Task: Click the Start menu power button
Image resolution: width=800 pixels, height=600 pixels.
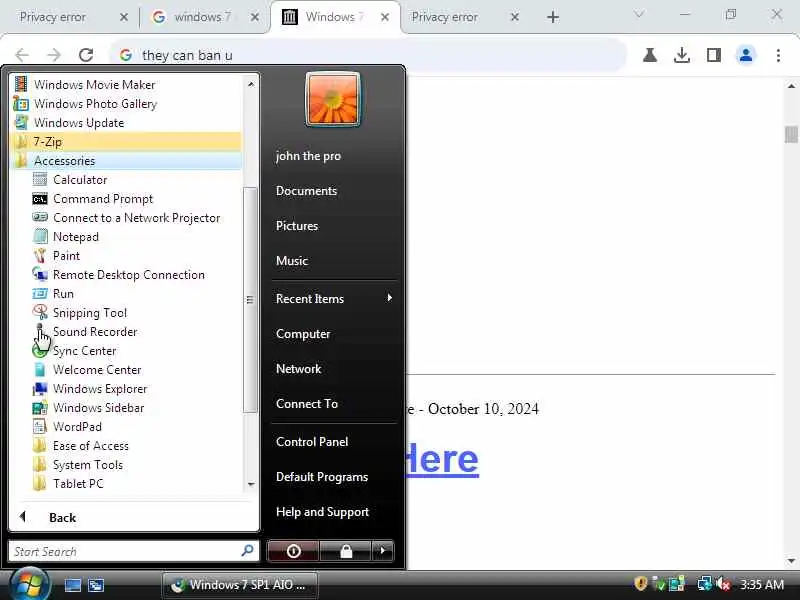Action: coord(293,551)
